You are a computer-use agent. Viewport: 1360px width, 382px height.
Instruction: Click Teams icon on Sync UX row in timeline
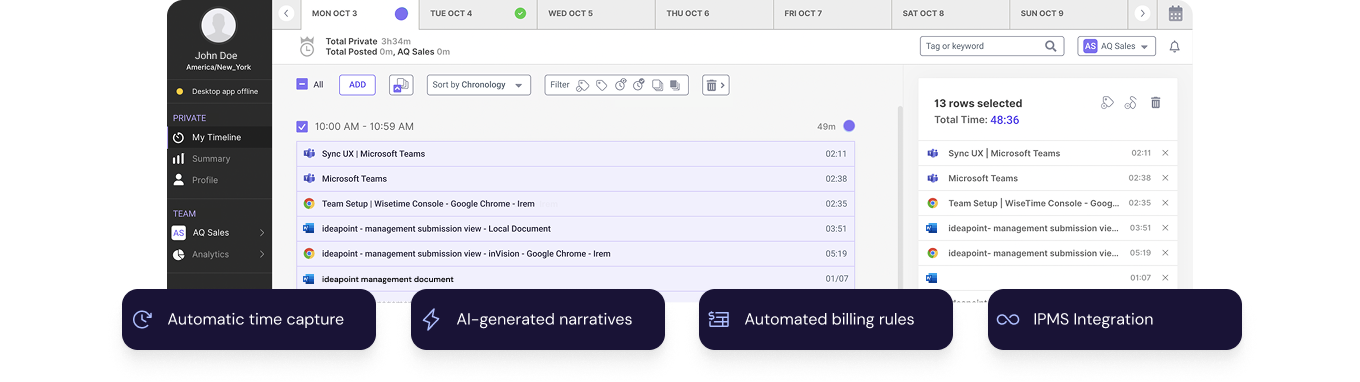(x=309, y=154)
